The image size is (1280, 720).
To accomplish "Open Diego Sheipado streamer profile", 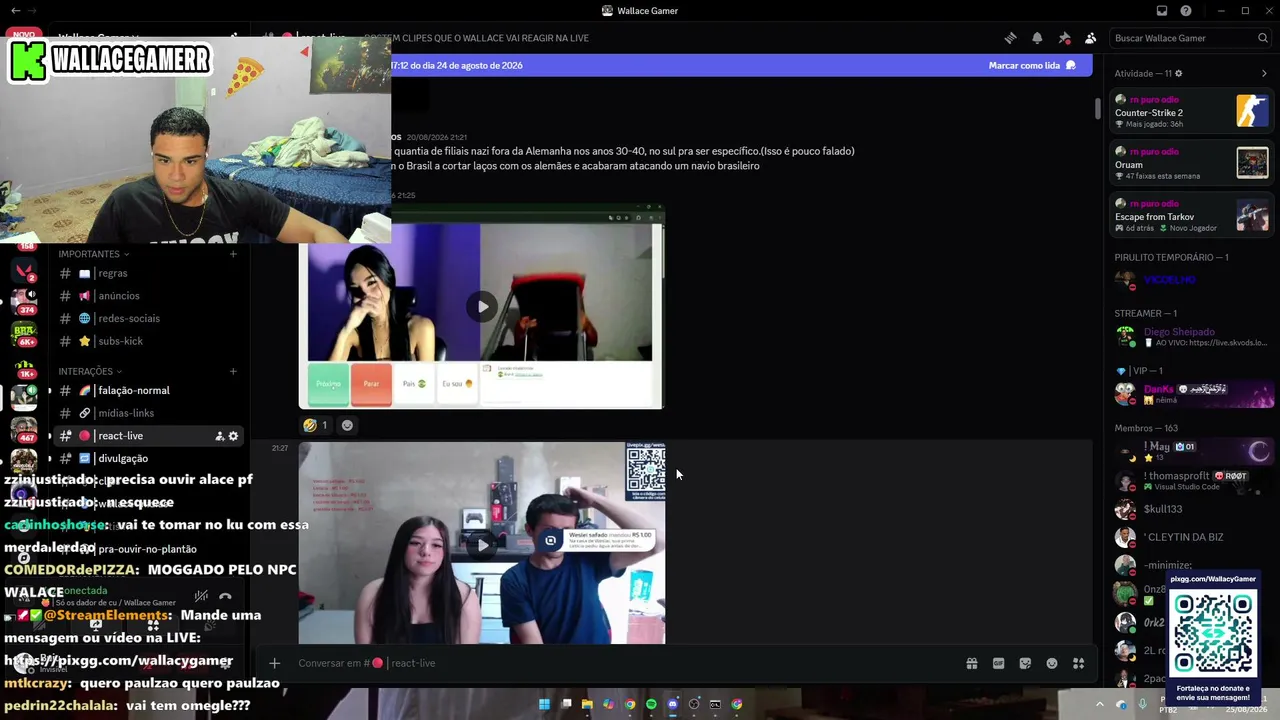I will [1192, 337].
